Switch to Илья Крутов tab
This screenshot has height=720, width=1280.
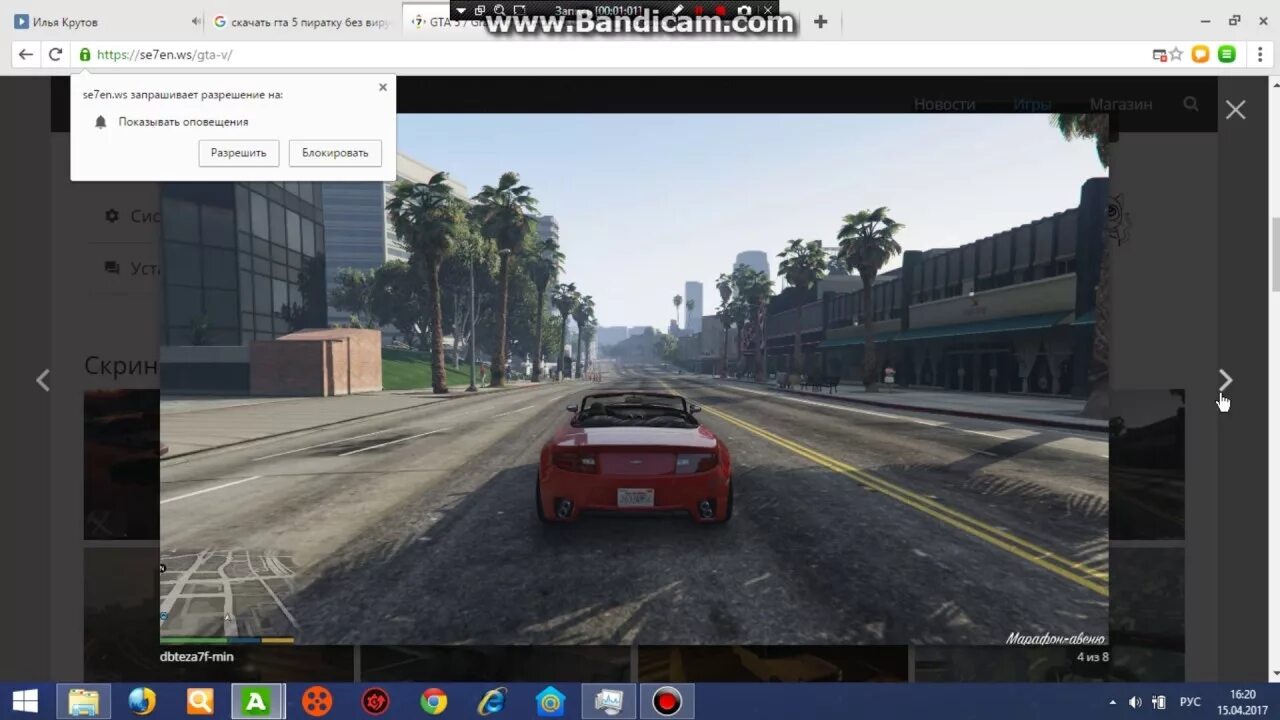pos(105,22)
